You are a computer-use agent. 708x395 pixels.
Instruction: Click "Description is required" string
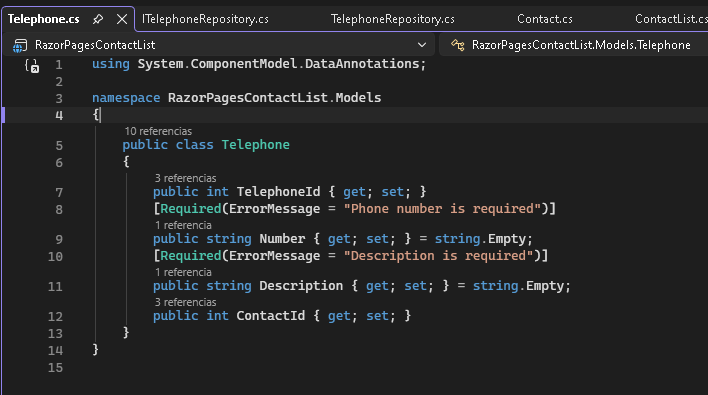[x=438, y=256]
